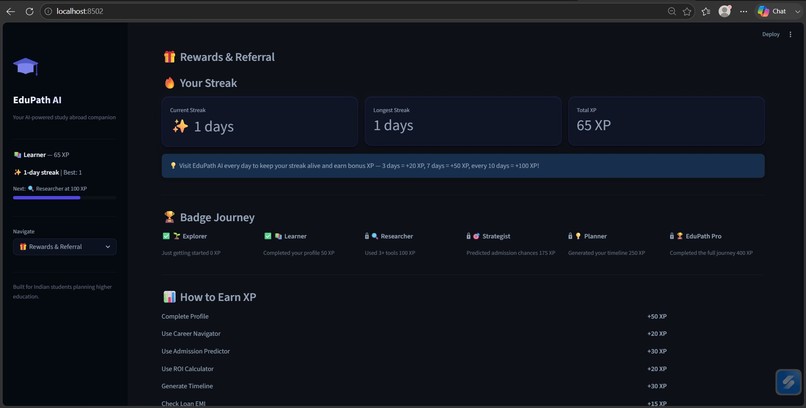This screenshot has height=408, width=806.
Task: Click the green checkmark on Learner badge
Action: point(268,236)
